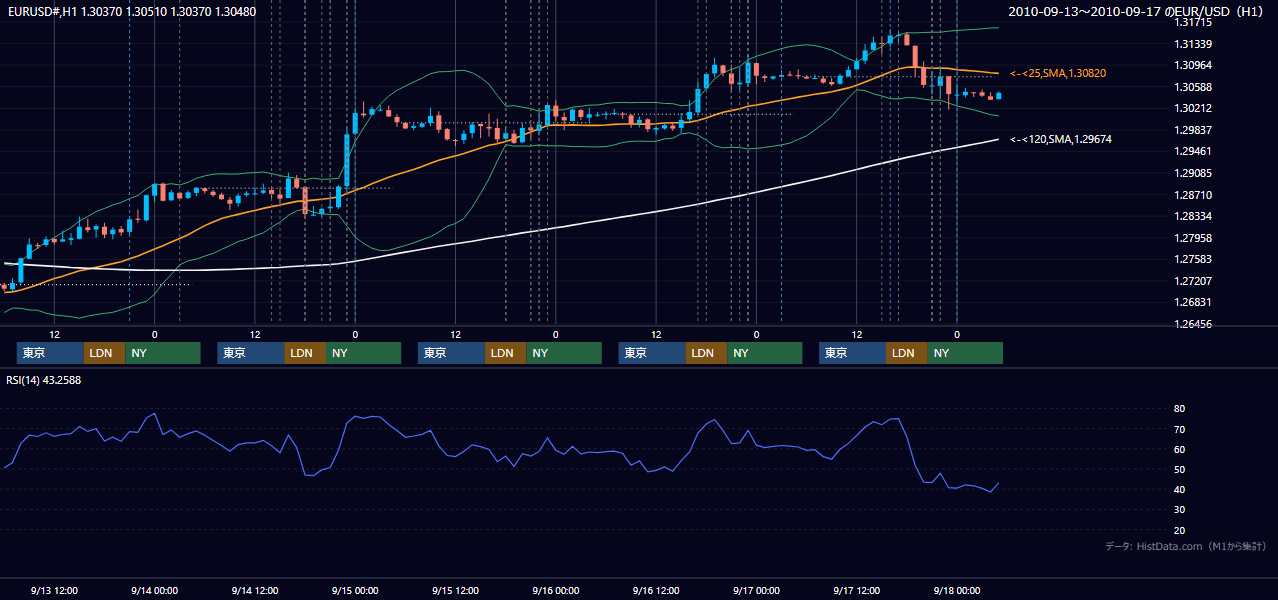Click the 1.29837 price axis value

(x=1193, y=130)
